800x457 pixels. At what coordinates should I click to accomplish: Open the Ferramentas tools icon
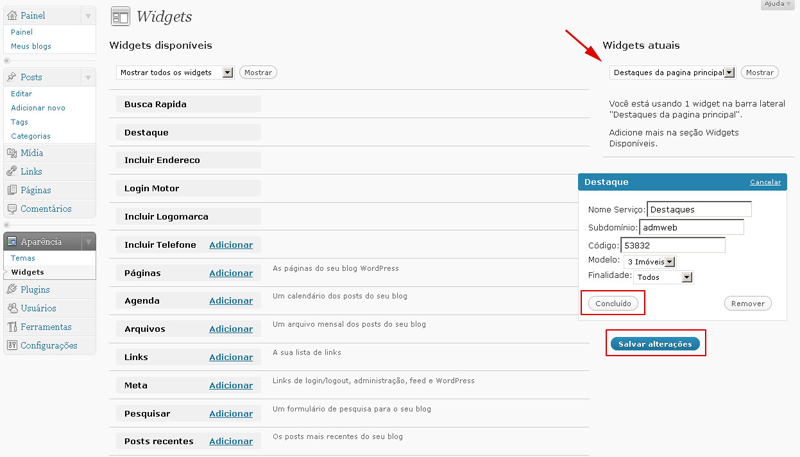tap(12, 327)
